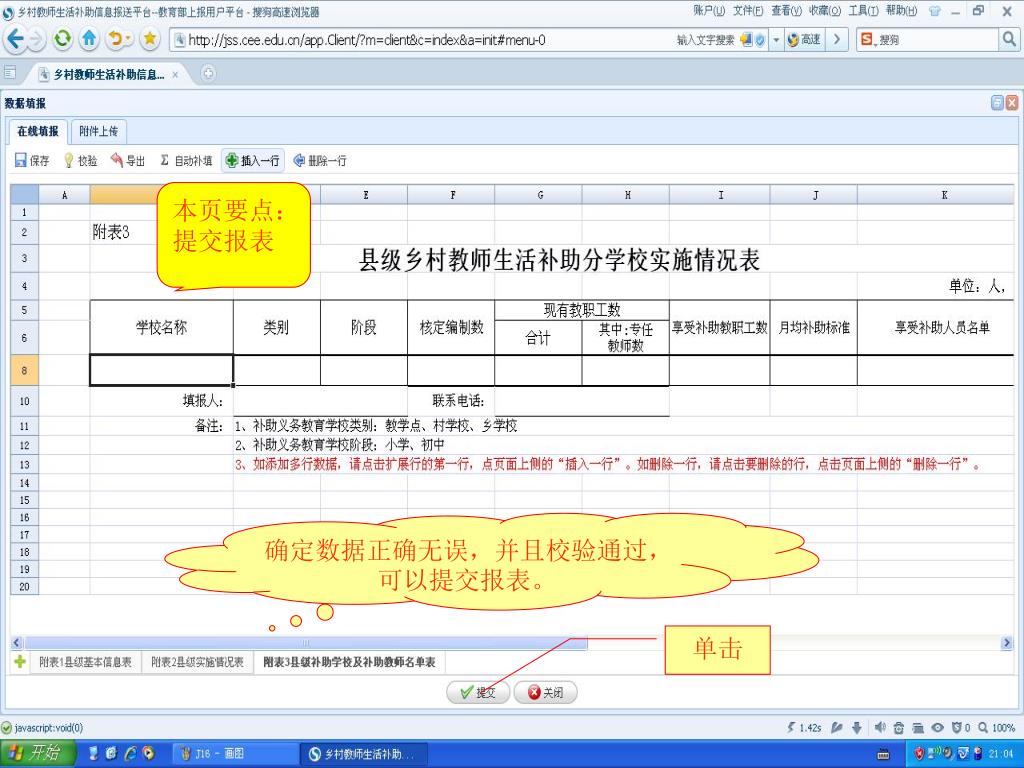Click 插入一行 insert row button
1024x768 pixels.
point(253,160)
